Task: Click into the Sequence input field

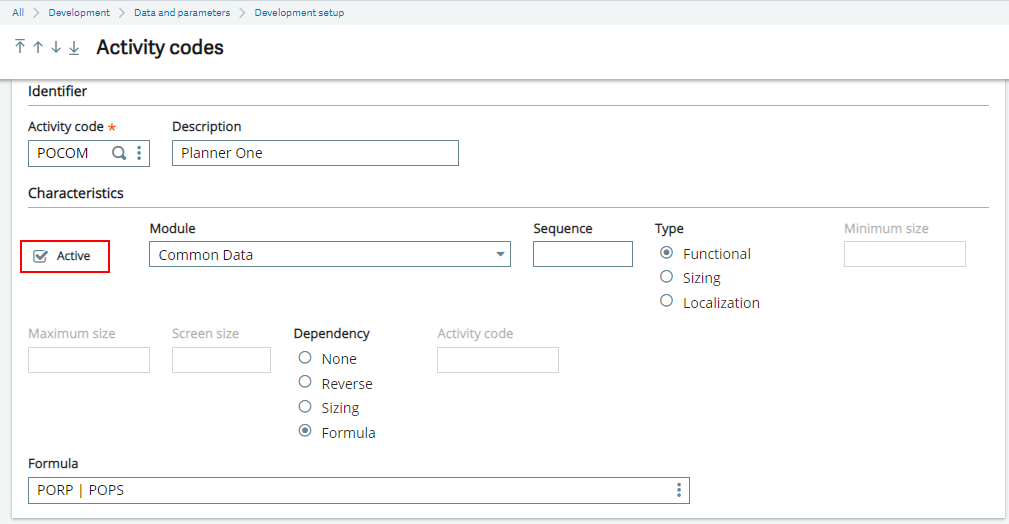Action: pos(582,255)
